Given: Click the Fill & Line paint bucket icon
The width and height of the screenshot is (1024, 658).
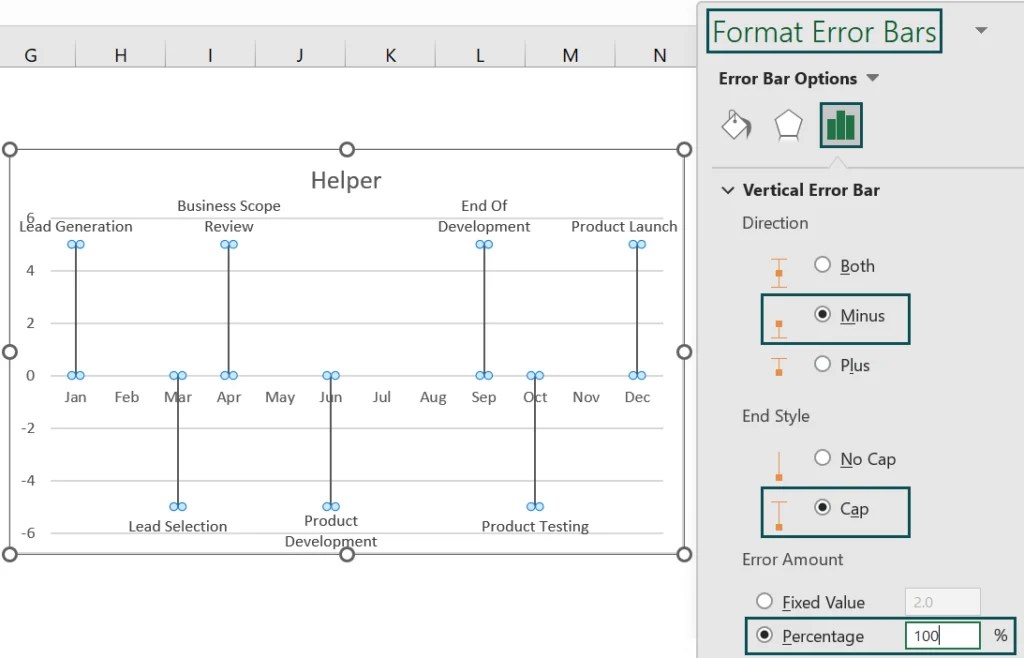Looking at the screenshot, I should (737, 125).
